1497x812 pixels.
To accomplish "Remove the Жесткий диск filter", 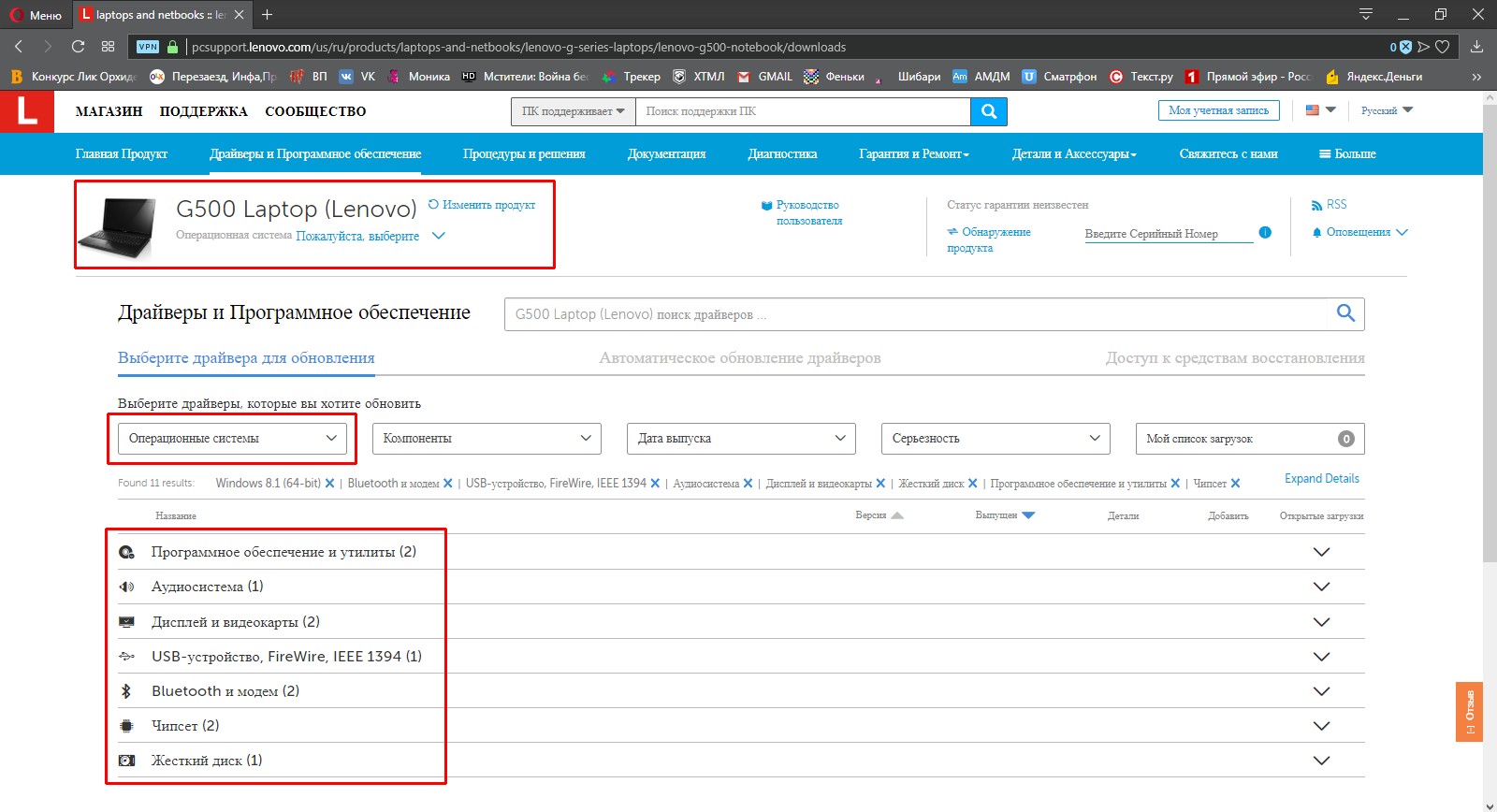I will (x=972, y=484).
